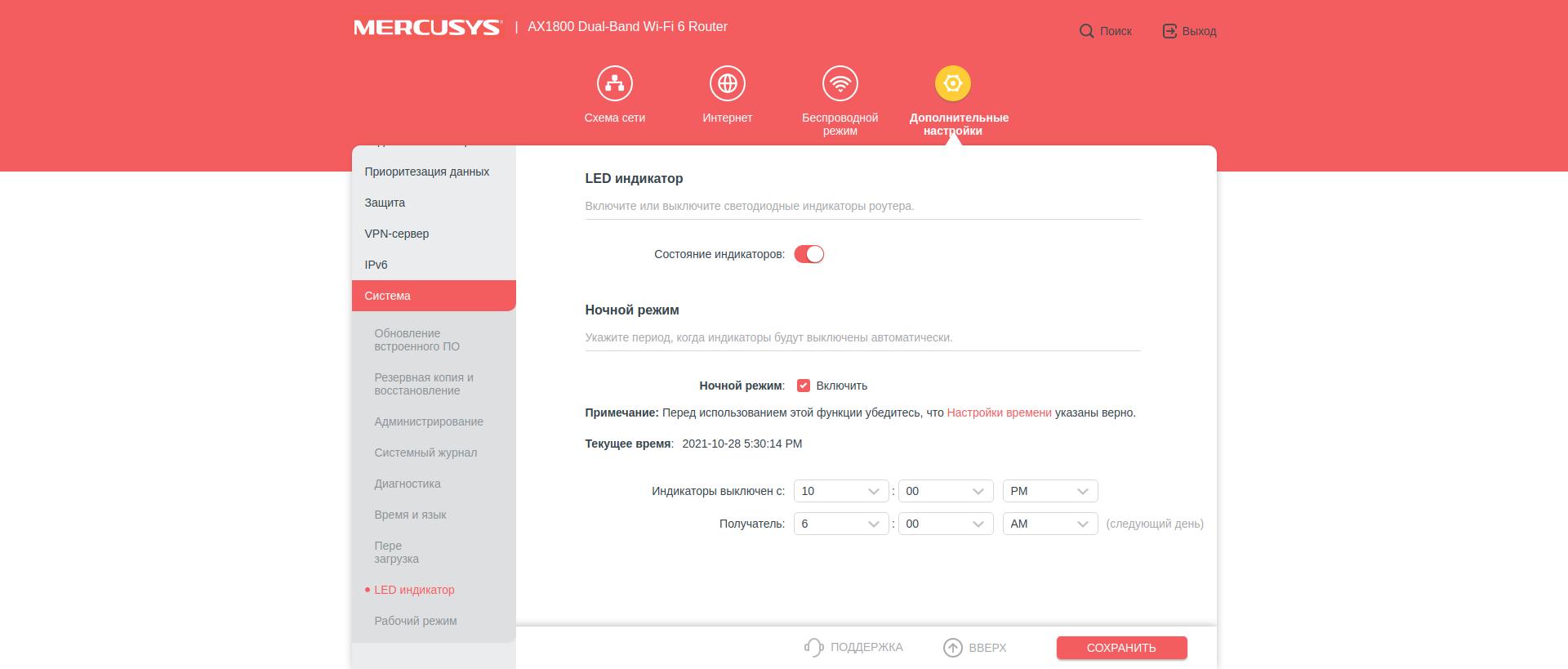Click the Выход logout icon
Image resolution: width=1568 pixels, height=669 pixels.
coord(1169,31)
